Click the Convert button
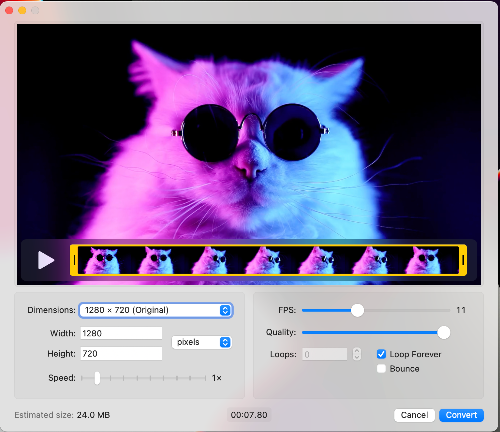This screenshot has height=432, width=500. coord(461,415)
